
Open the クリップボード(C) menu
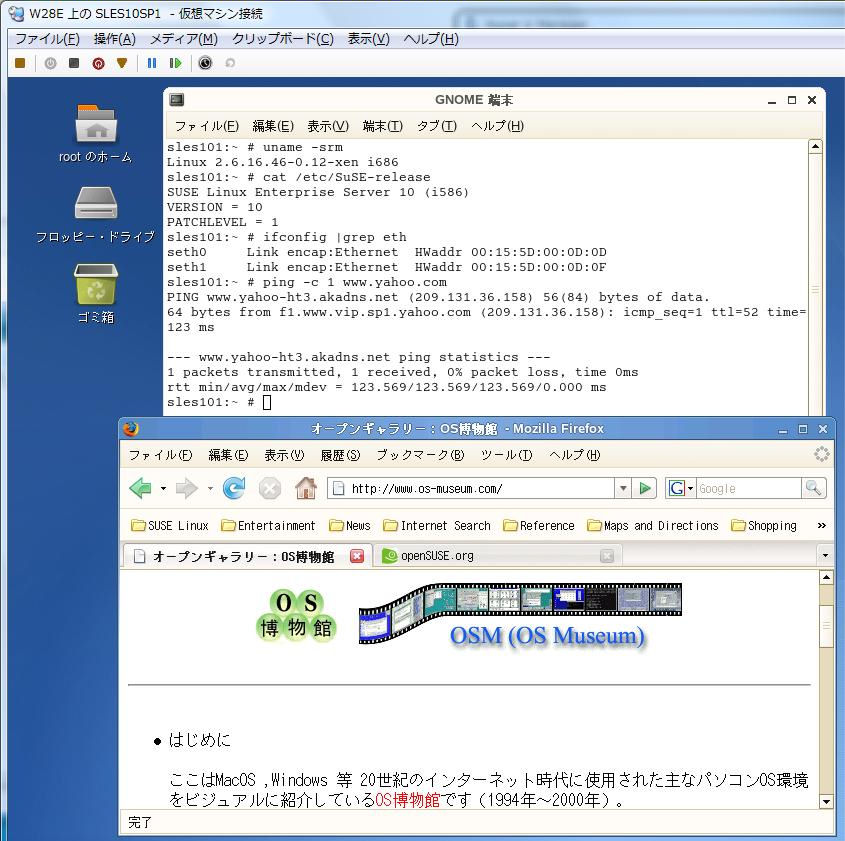pos(283,39)
